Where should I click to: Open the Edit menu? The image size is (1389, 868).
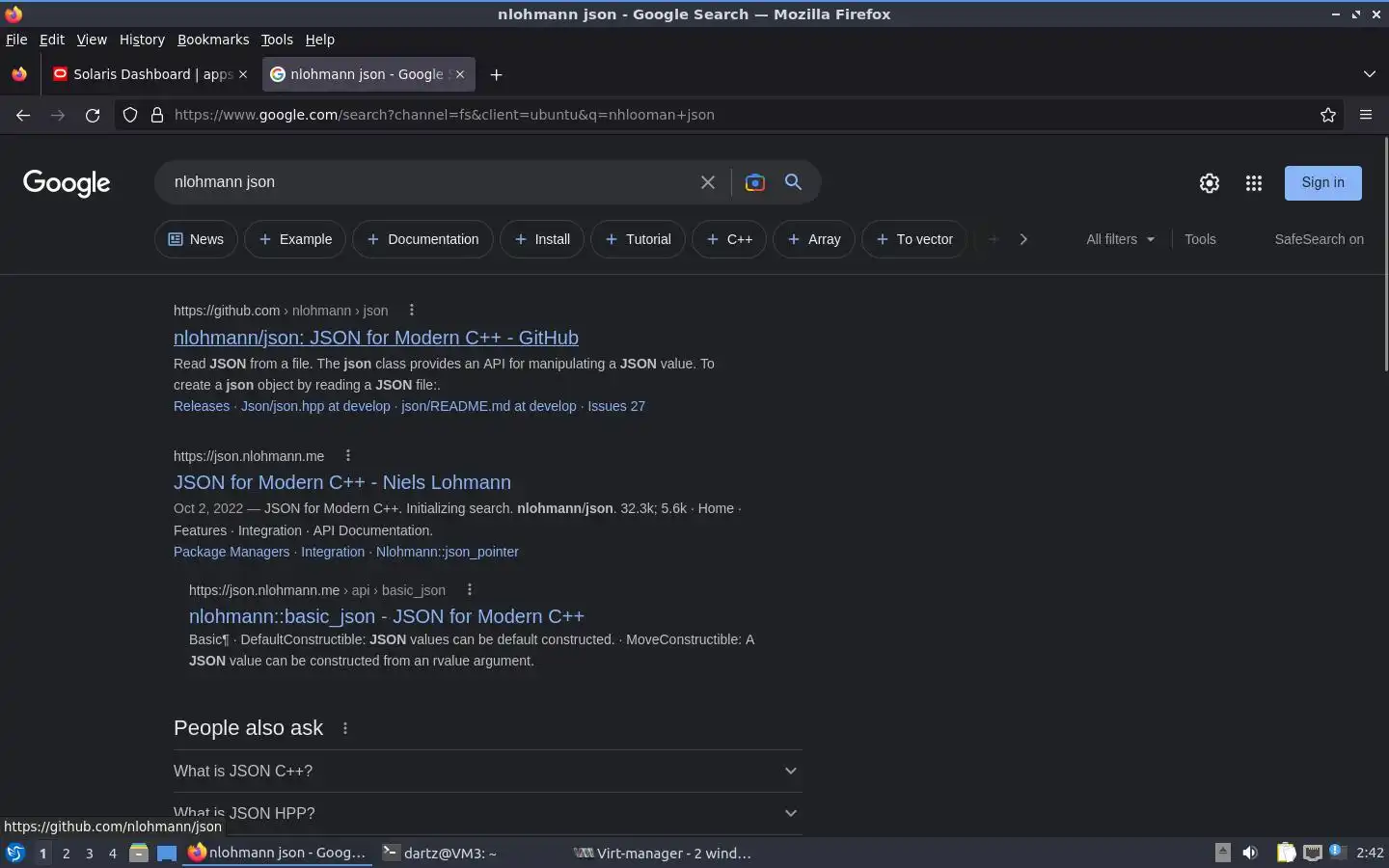point(52,40)
